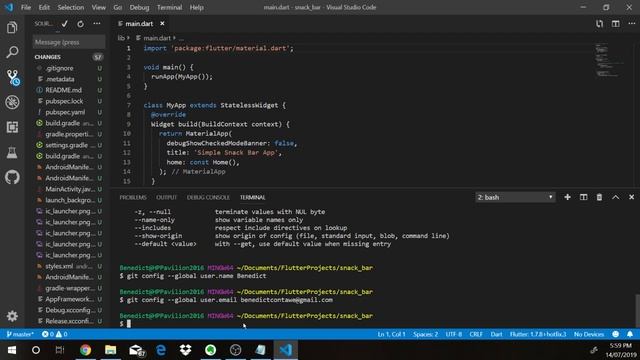This screenshot has height=360, width=640.
Task: Click Ln 1, Col 1 cursor position
Action: point(391,334)
